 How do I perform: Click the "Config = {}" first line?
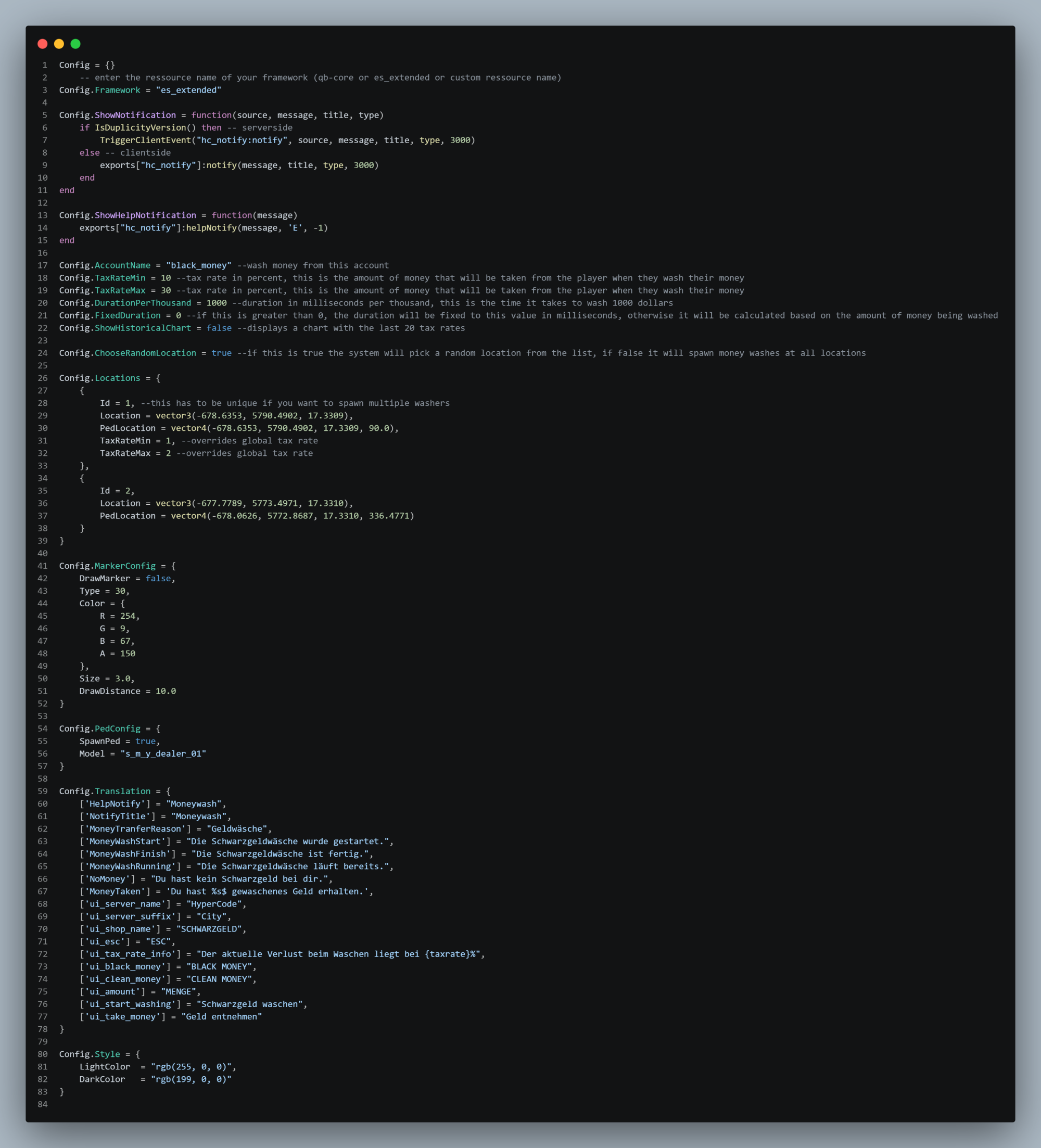87,65
